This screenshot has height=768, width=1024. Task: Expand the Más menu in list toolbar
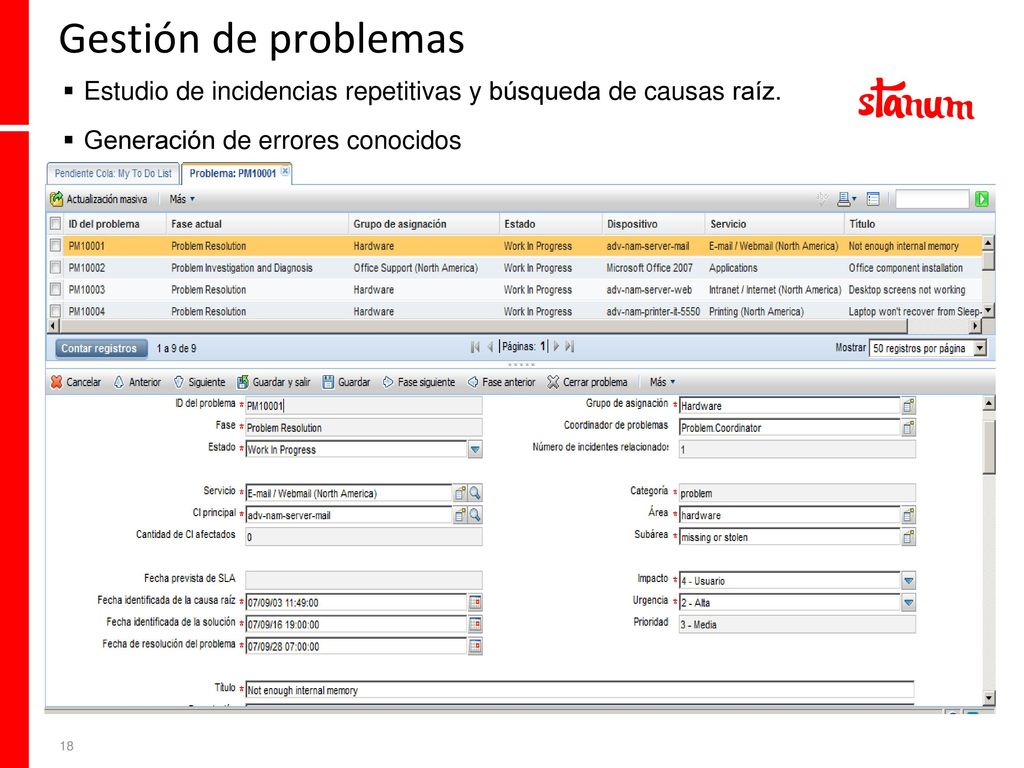point(182,199)
